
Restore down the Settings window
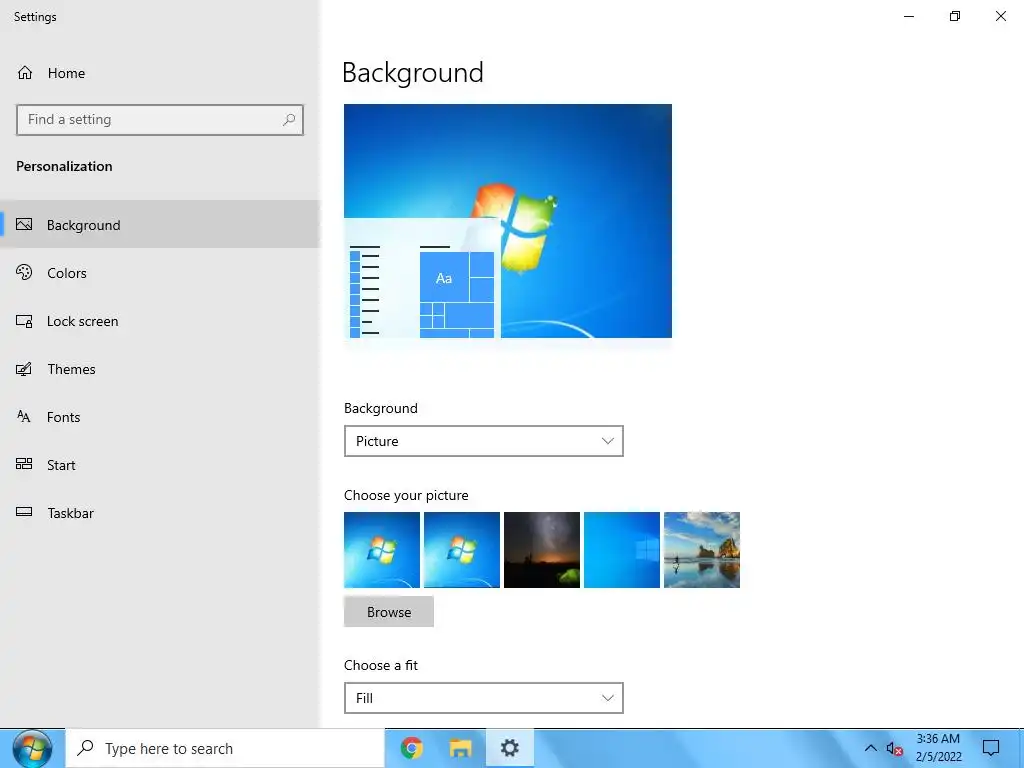pyautogui.click(x=955, y=16)
